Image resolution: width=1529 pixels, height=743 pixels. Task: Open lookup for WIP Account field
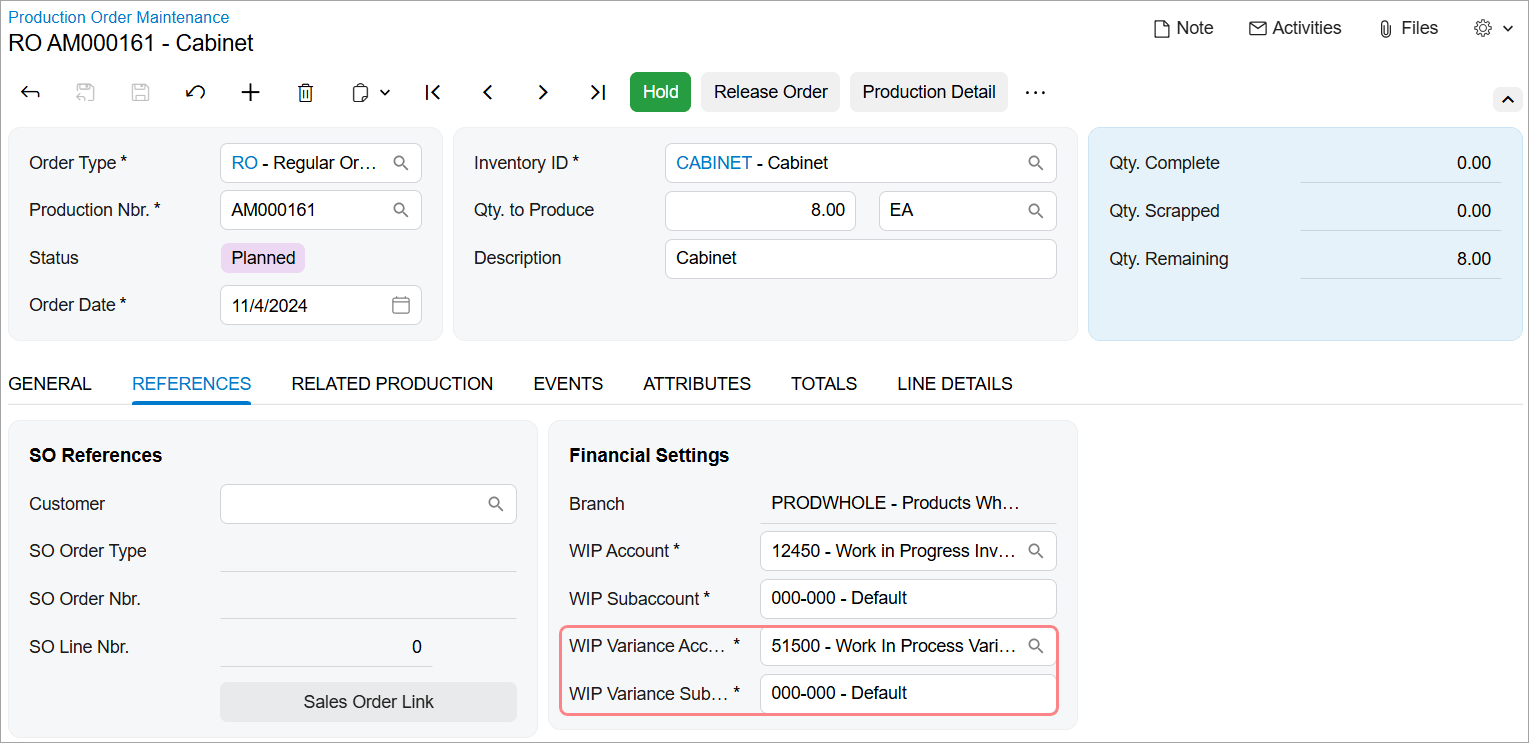tap(1036, 551)
